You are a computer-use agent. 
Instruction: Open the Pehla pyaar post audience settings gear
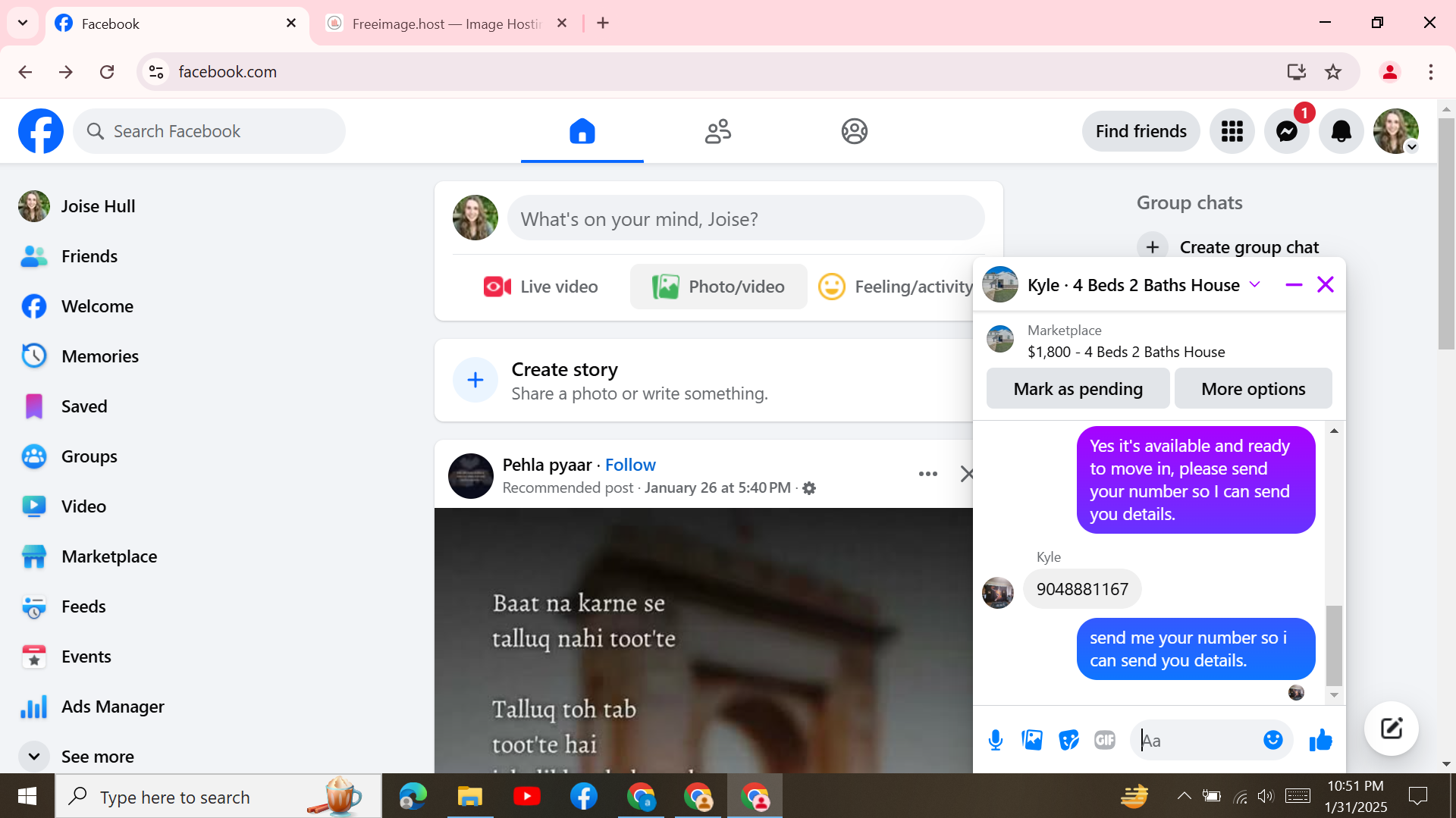point(809,488)
